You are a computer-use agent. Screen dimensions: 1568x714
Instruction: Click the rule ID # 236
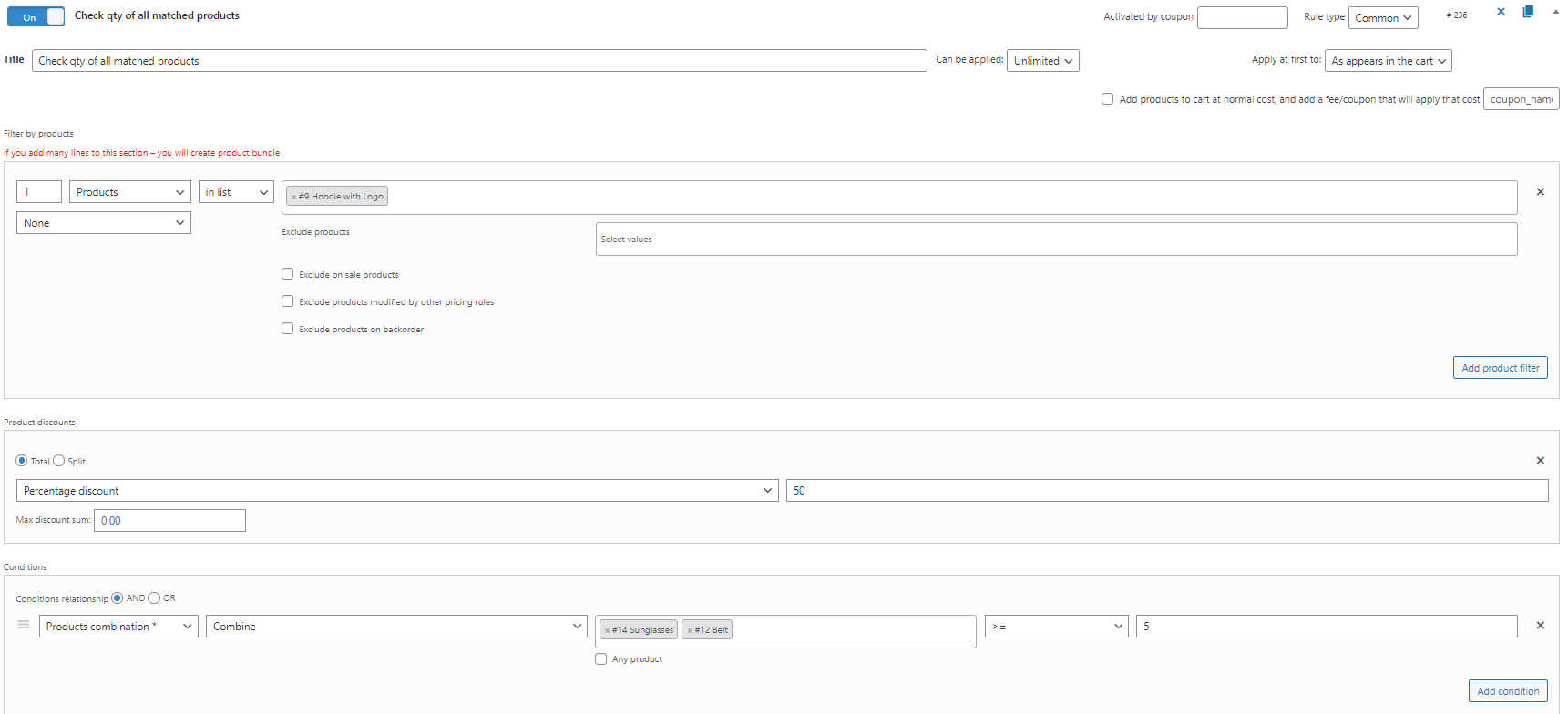pyautogui.click(x=1457, y=15)
